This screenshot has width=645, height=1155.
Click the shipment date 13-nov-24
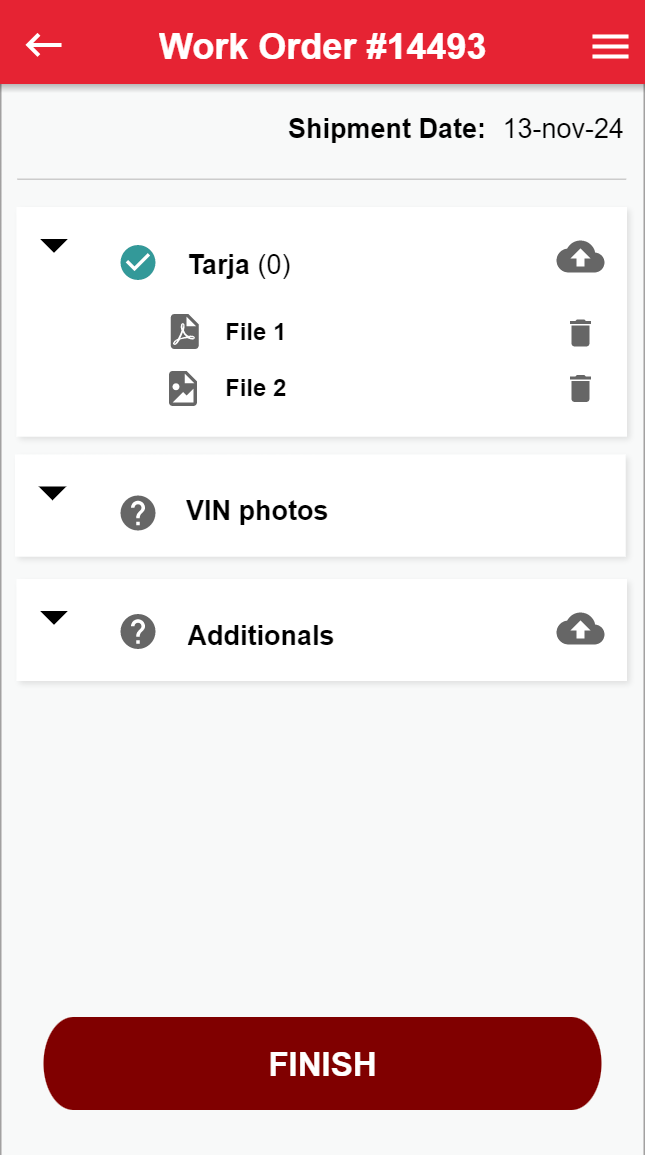pyautogui.click(x=563, y=129)
